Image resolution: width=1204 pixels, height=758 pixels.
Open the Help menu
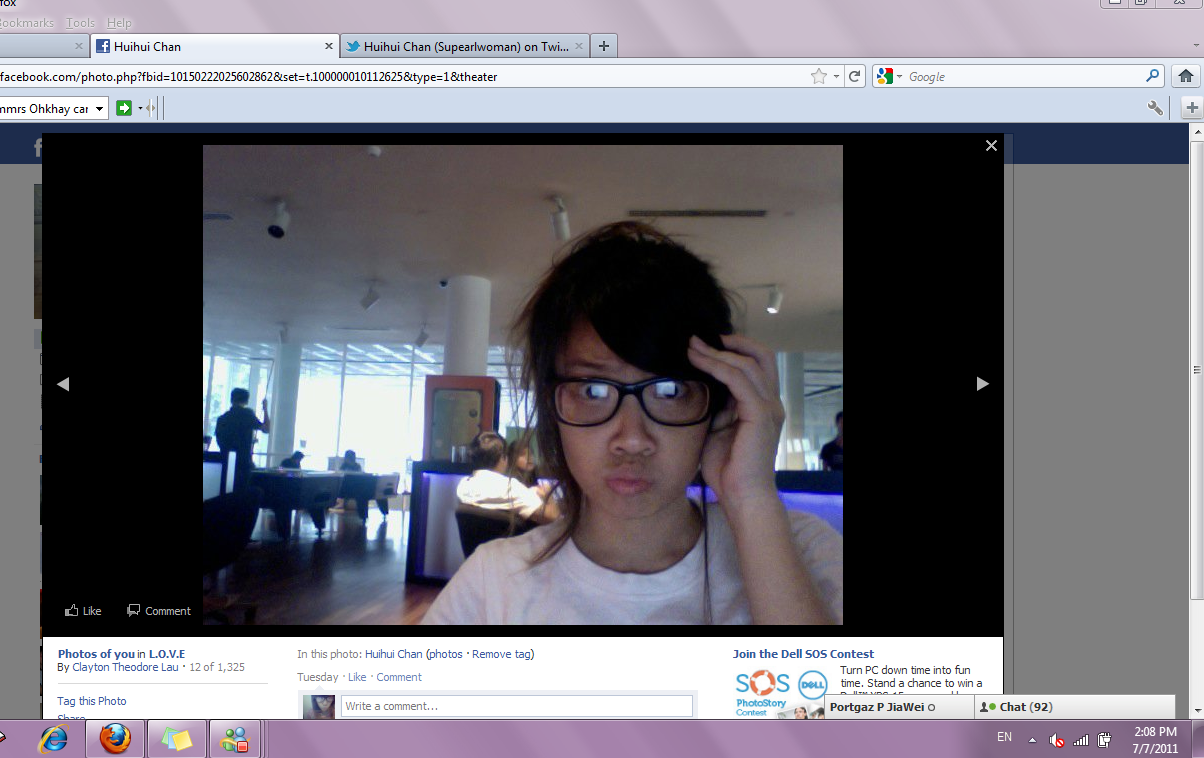pos(119,22)
